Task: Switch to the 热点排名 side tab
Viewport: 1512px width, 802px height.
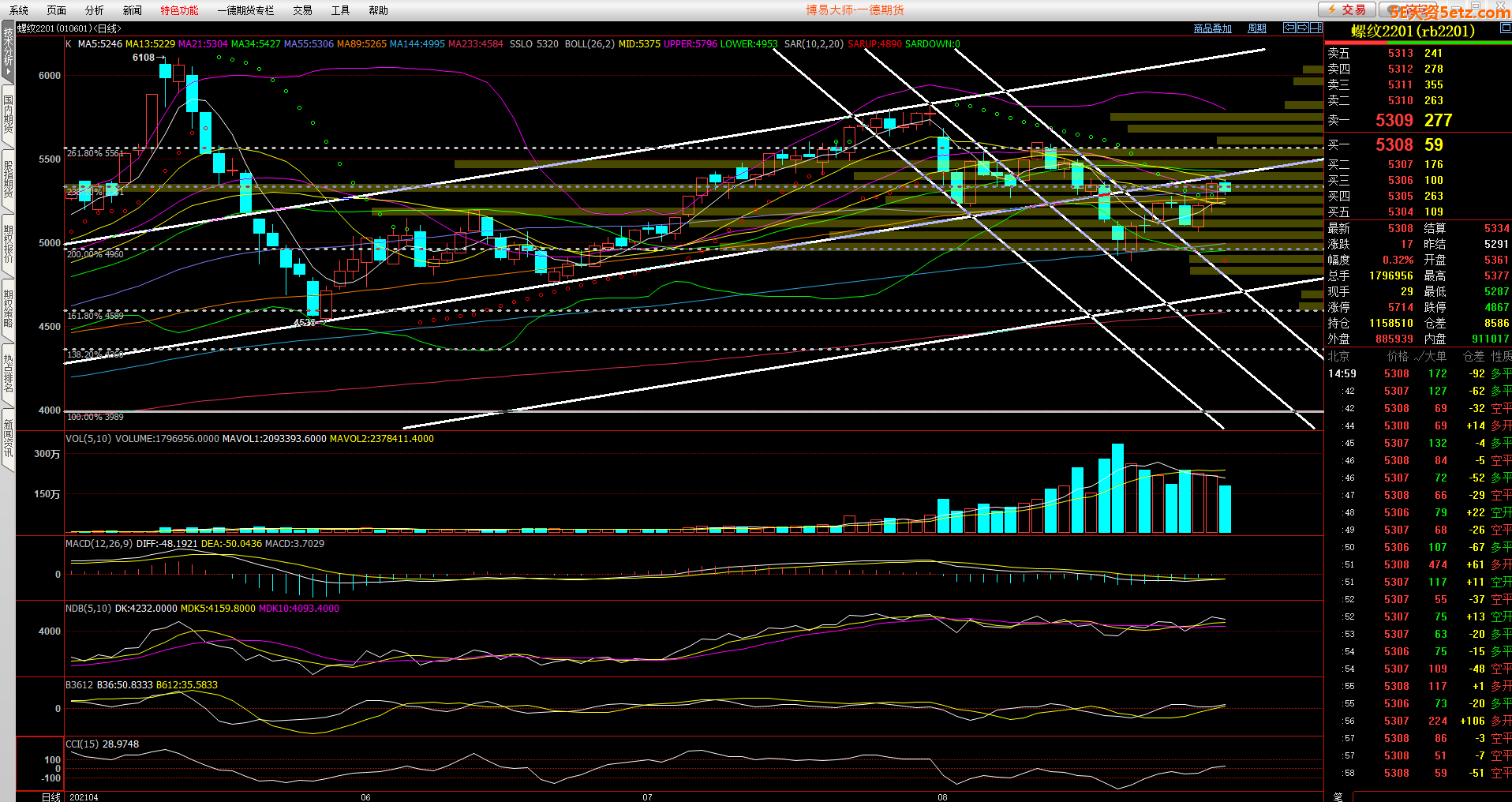Action: point(8,374)
